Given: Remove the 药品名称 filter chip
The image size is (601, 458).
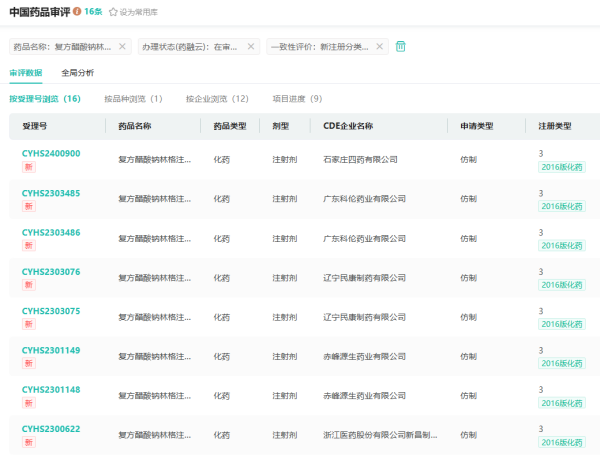Looking at the screenshot, I should coord(122,46).
